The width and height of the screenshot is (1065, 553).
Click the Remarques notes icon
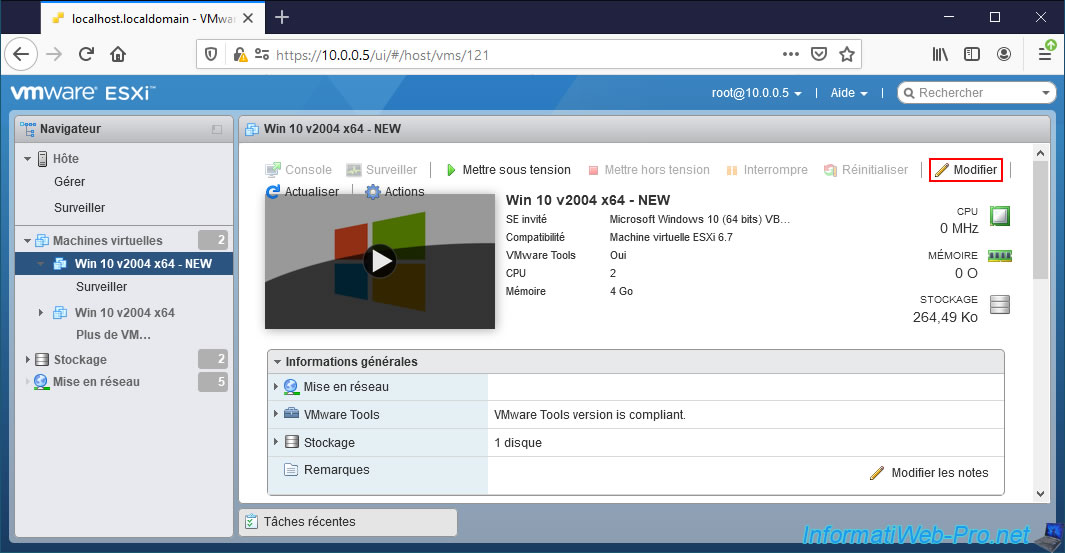291,469
